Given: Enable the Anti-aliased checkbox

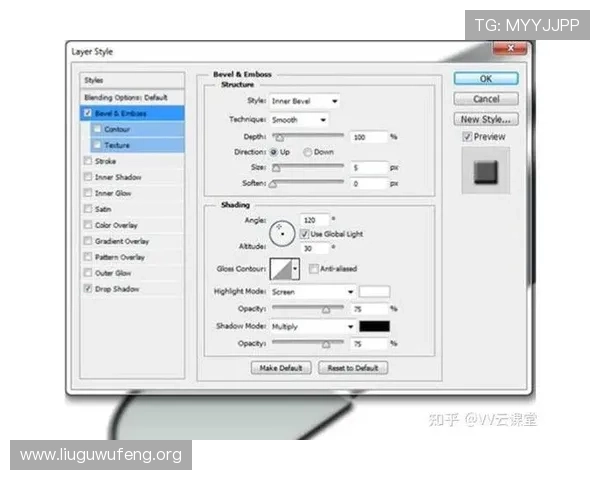Looking at the screenshot, I should 313,269.
